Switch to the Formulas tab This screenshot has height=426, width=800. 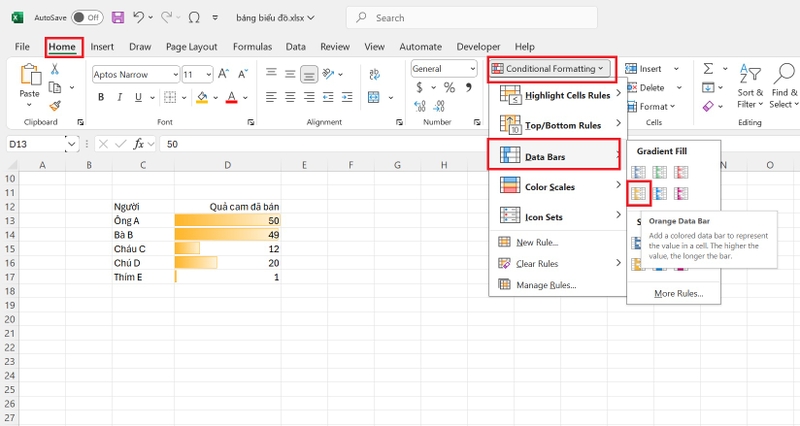click(253, 46)
